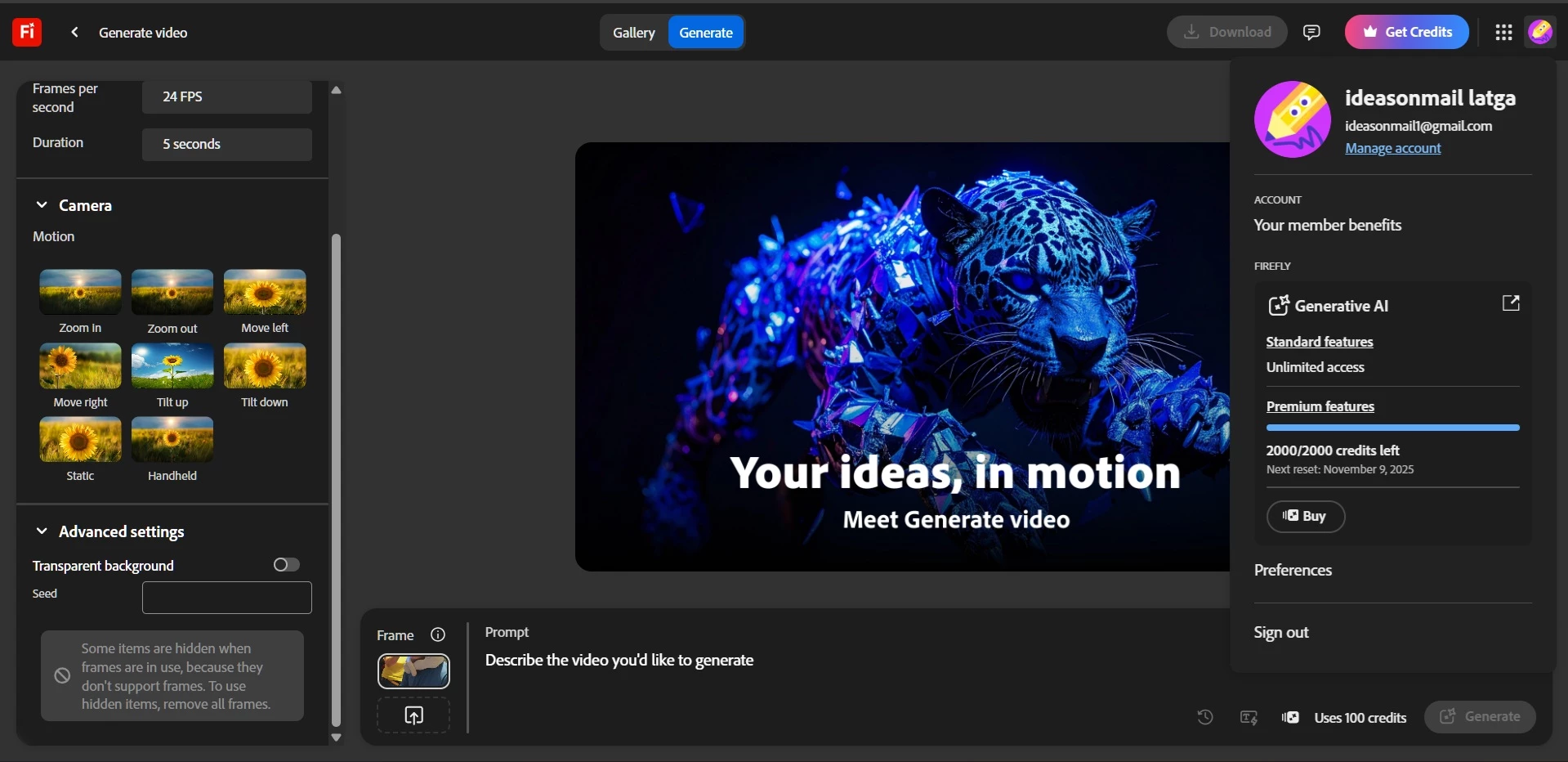Screen dimensions: 1568x762
Task: Click the 'Uses 100 credits' text
Action: [1360, 718]
